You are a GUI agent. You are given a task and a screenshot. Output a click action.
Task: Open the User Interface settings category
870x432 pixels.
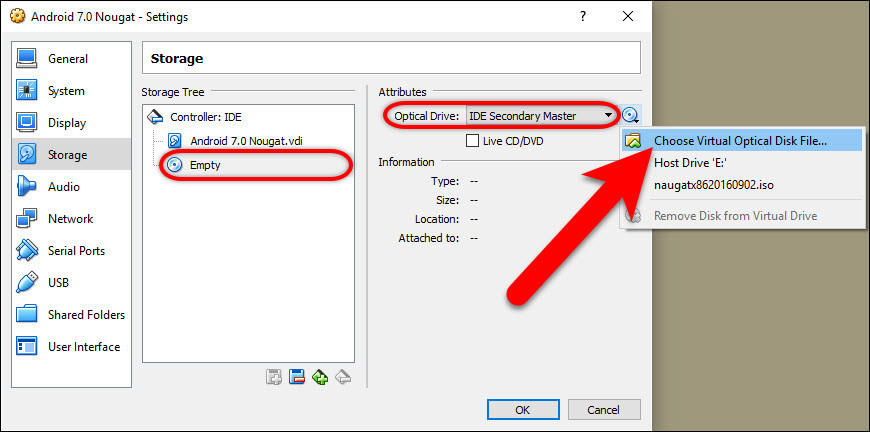71,347
